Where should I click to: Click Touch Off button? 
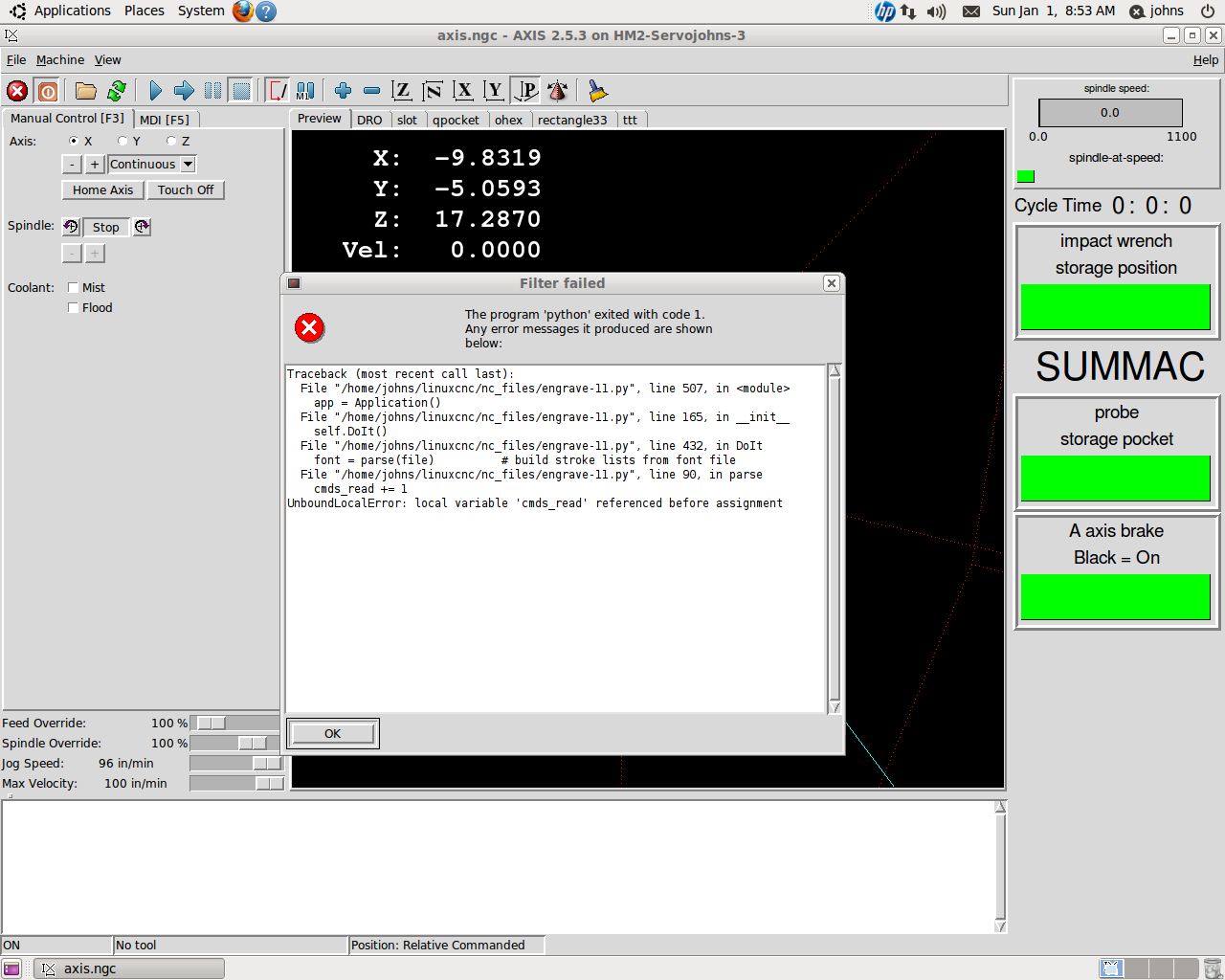(x=186, y=189)
